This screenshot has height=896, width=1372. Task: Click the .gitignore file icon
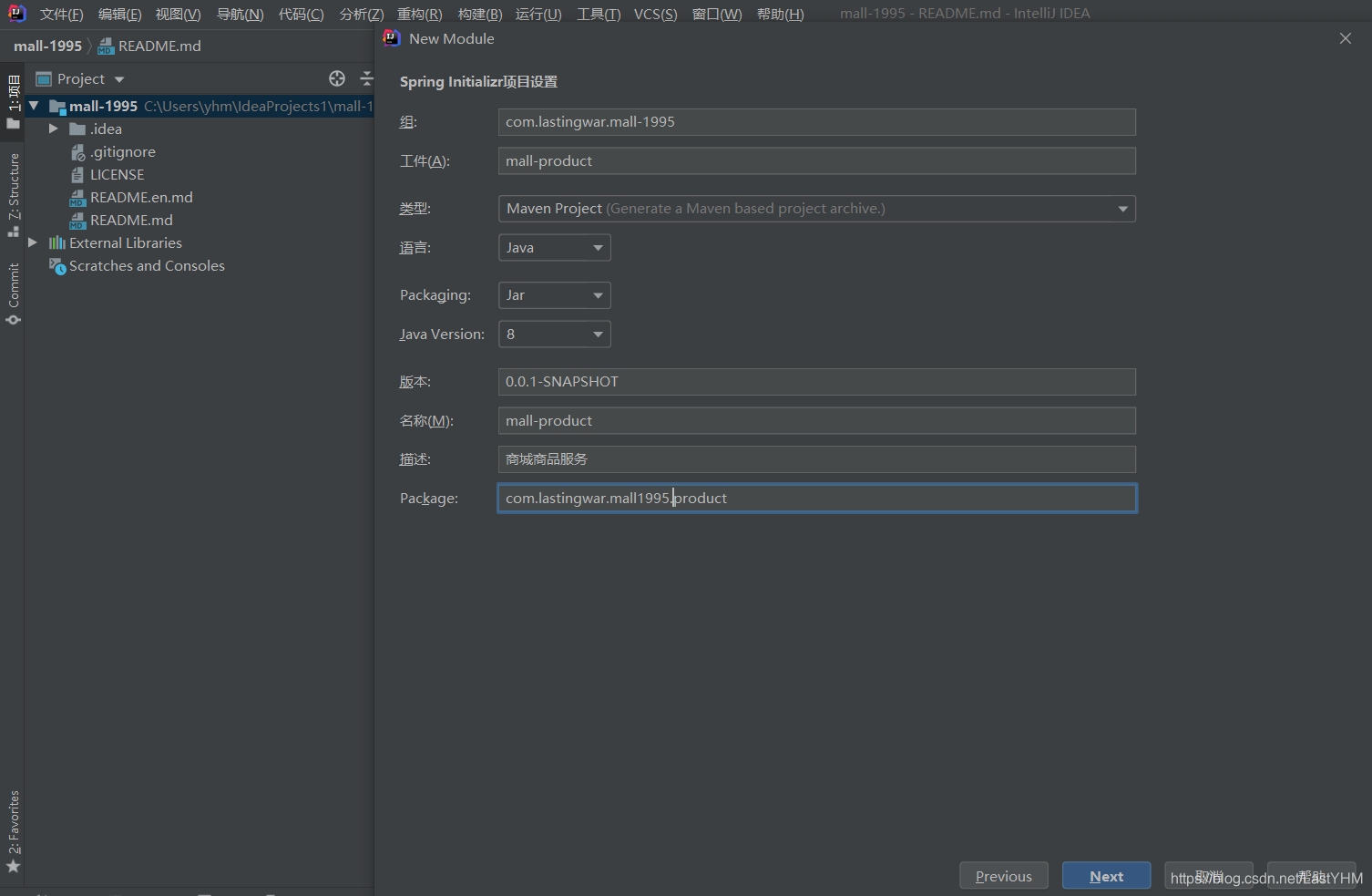tap(78, 152)
